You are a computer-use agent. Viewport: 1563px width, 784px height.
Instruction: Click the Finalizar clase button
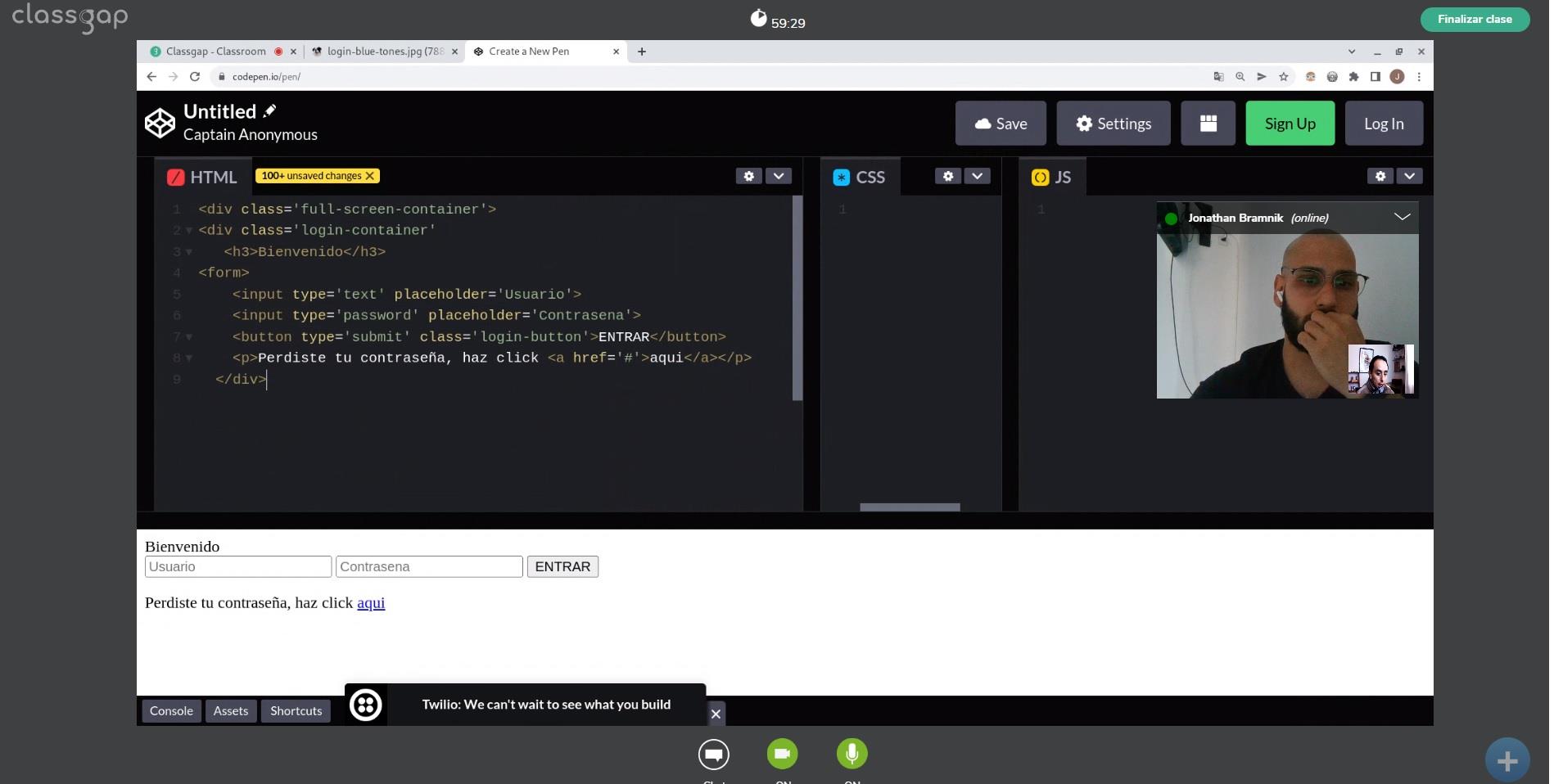[x=1474, y=19]
